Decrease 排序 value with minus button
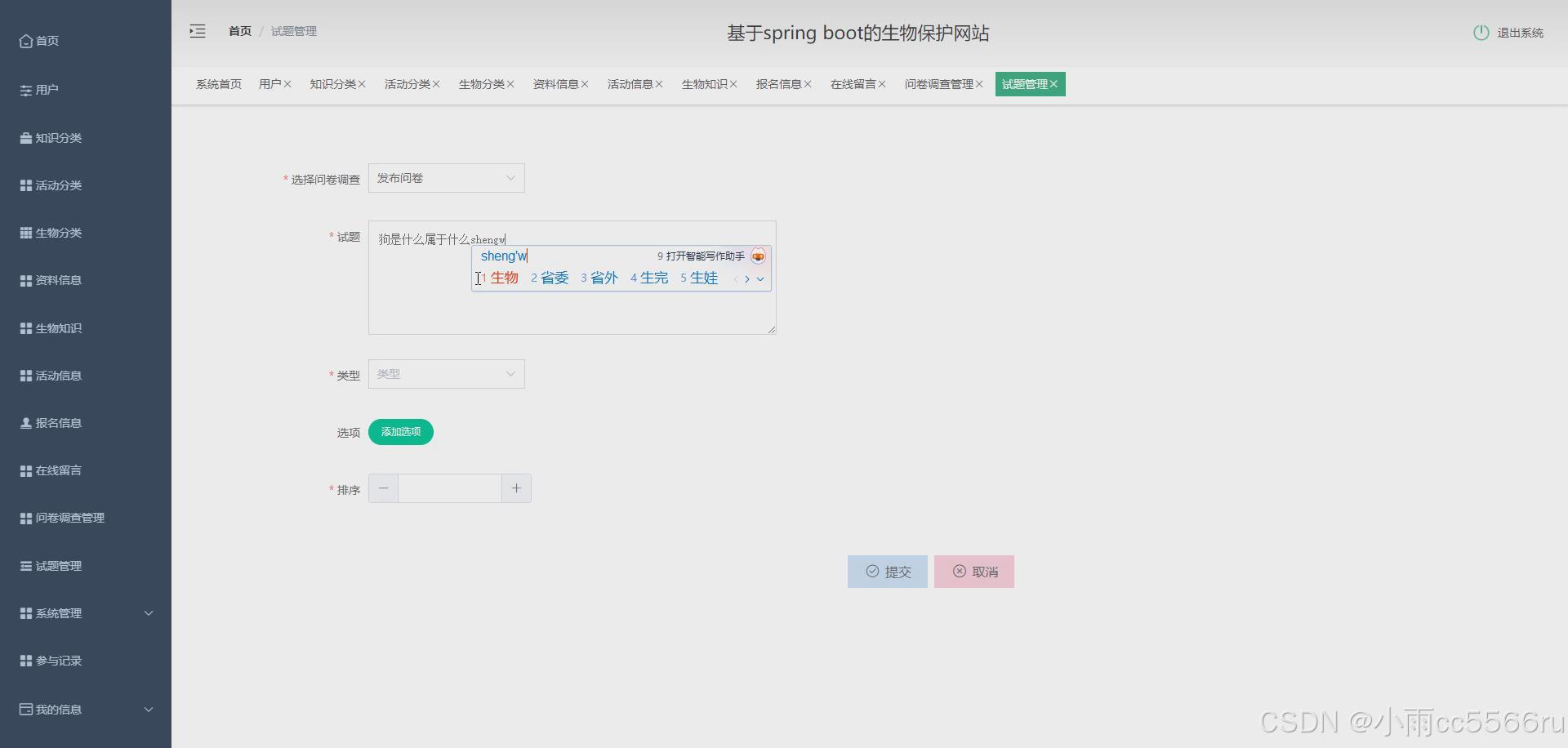 pos(384,488)
